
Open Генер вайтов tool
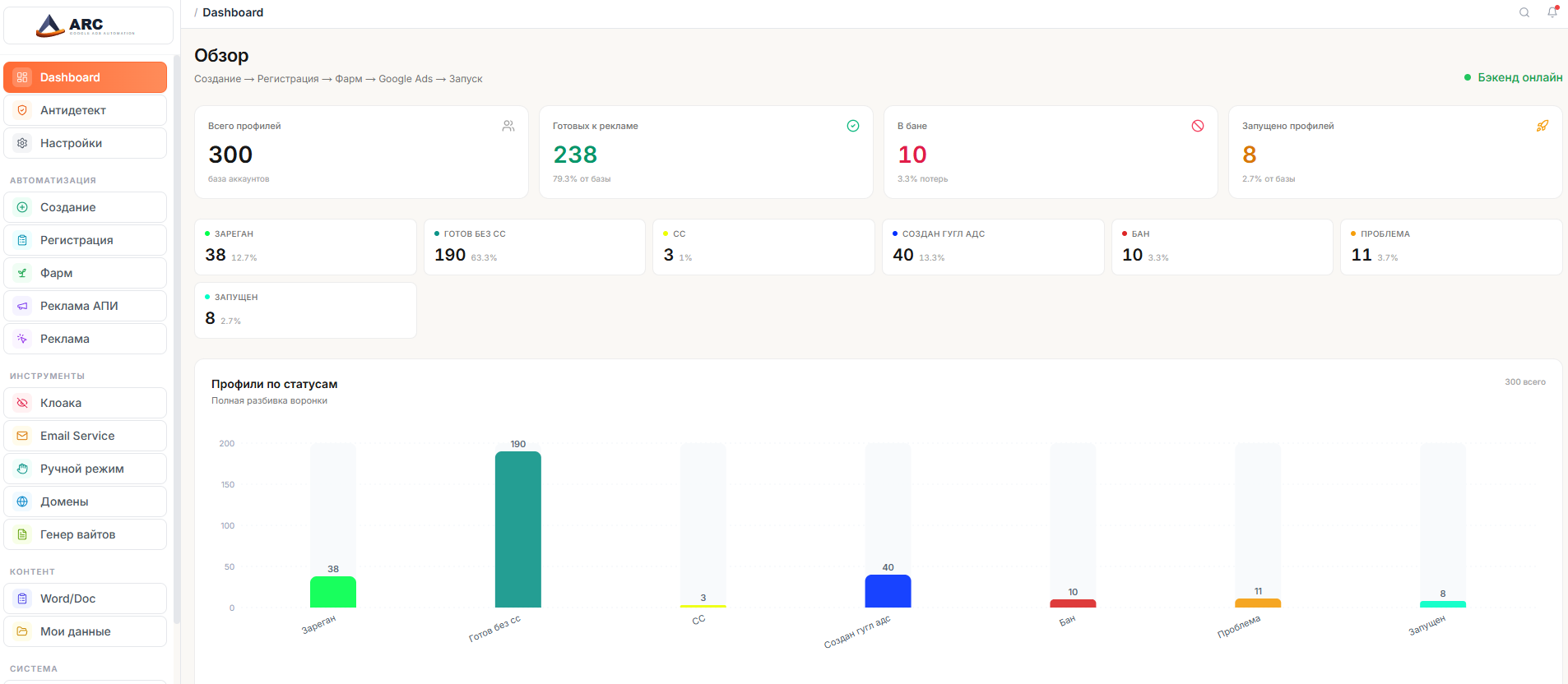pos(86,534)
